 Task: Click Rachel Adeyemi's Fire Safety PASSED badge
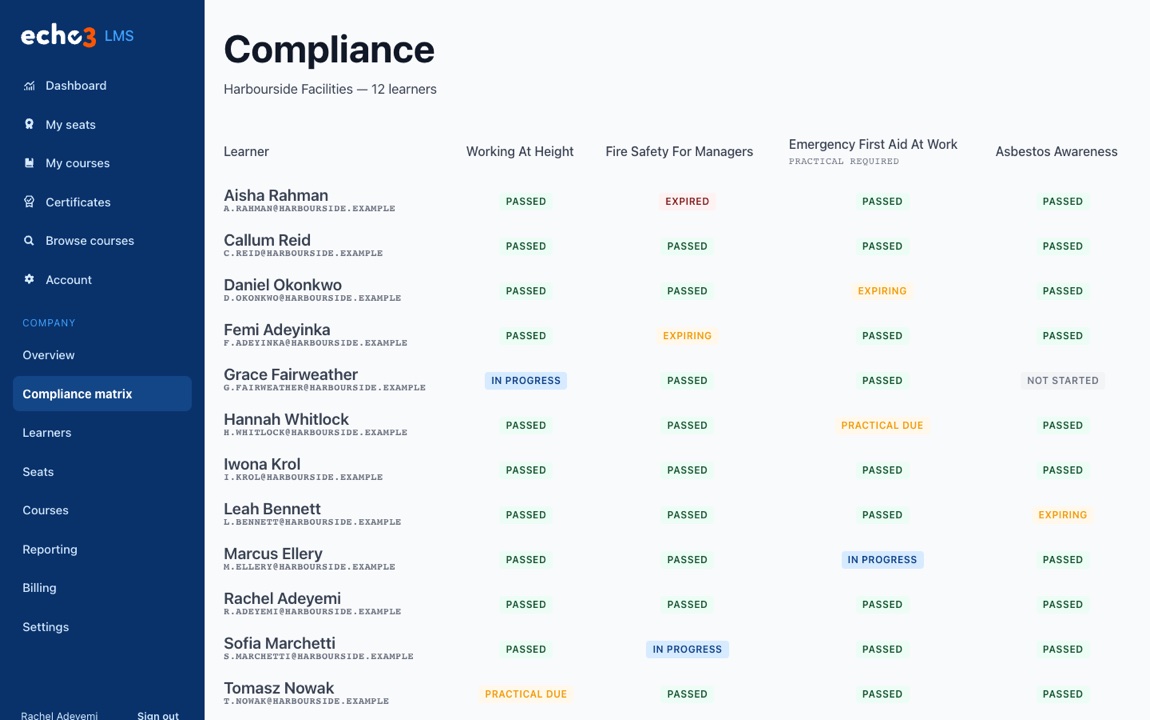pos(687,604)
